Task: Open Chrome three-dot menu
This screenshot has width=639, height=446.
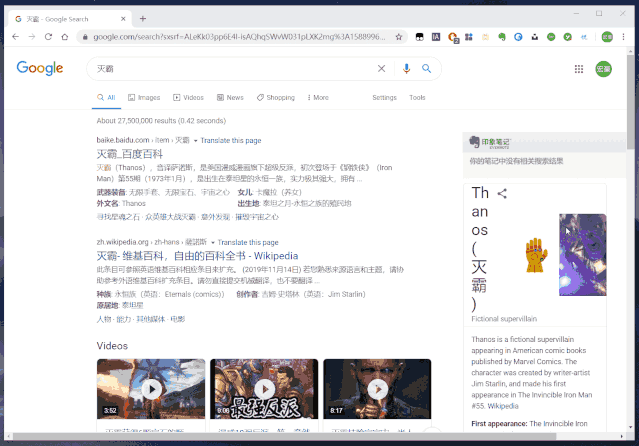Action: 623,37
